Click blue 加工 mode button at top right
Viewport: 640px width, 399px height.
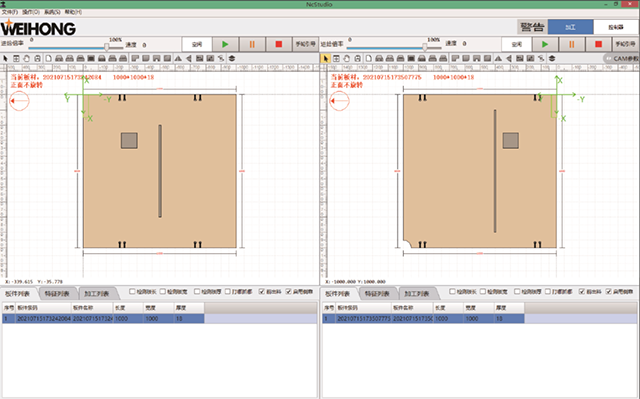click(x=570, y=27)
